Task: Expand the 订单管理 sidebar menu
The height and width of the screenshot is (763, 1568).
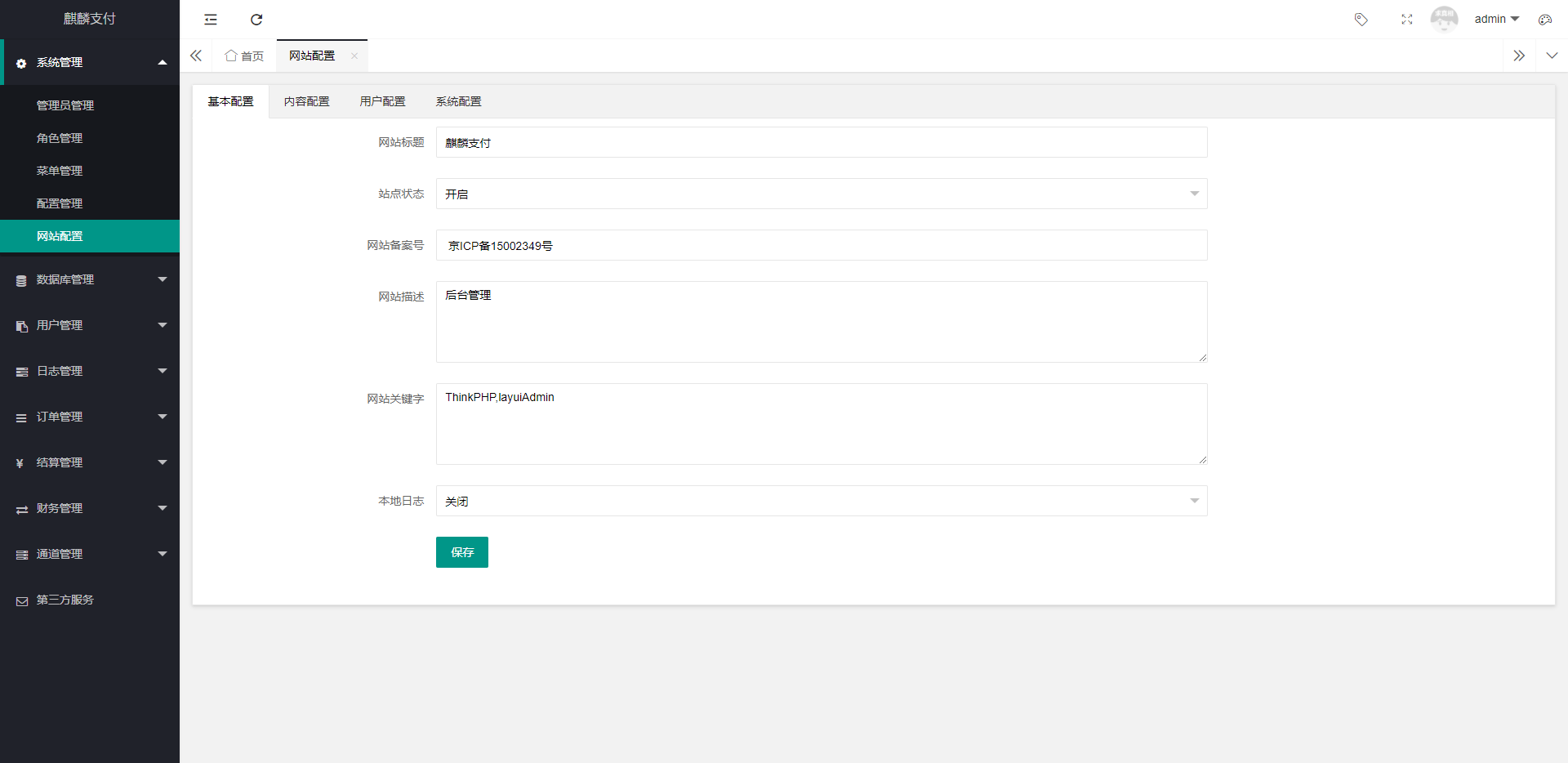Action: (90, 417)
